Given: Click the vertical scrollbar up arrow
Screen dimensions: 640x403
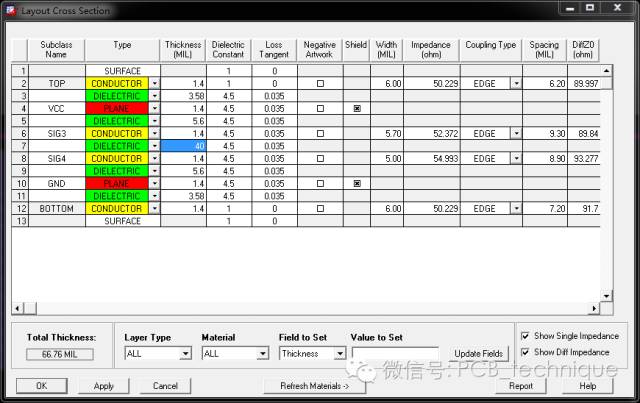Looking at the screenshot, I should pyautogui.click(x=607, y=71).
